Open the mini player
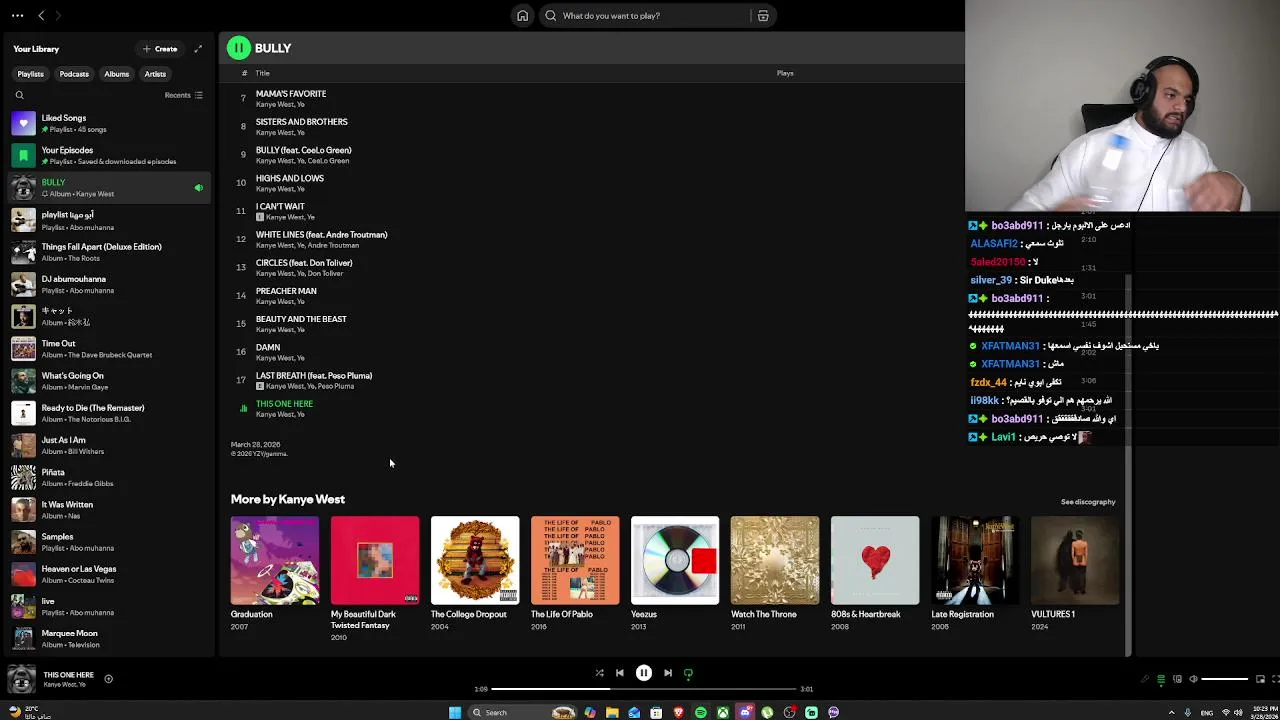The image size is (1280, 720). (x=1260, y=679)
